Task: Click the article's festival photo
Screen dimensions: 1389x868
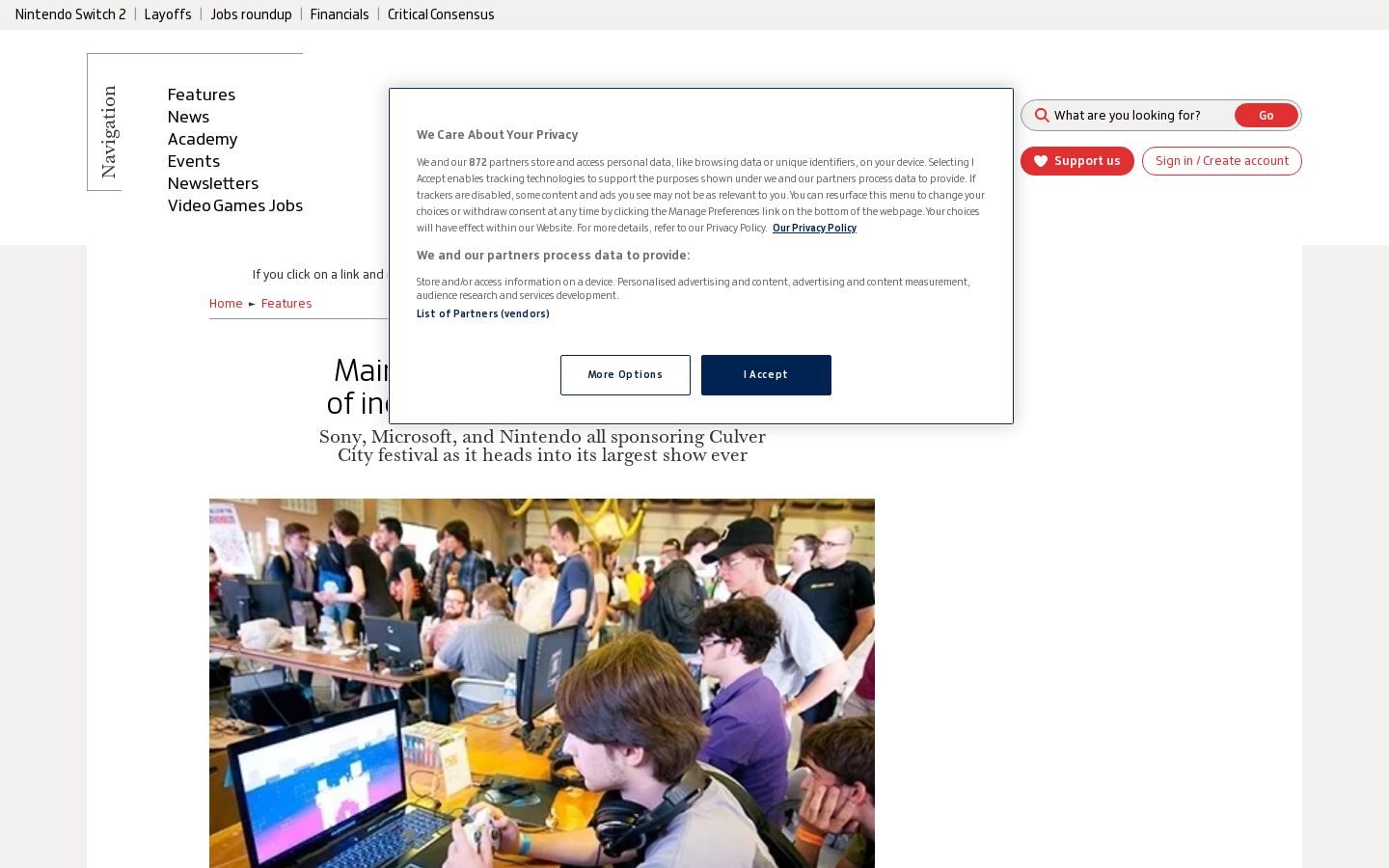Action: pyautogui.click(x=542, y=683)
